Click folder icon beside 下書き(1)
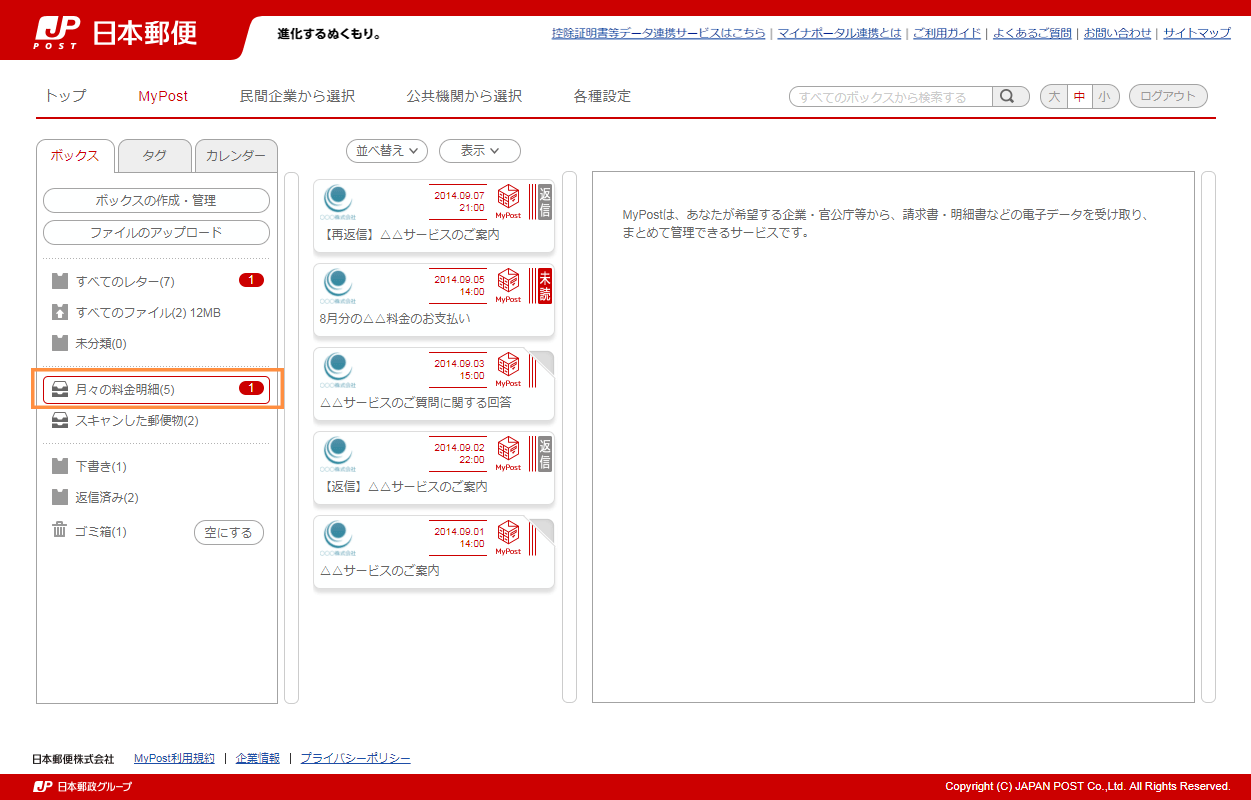The height and width of the screenshot is (800, 1251). [60, 466]
